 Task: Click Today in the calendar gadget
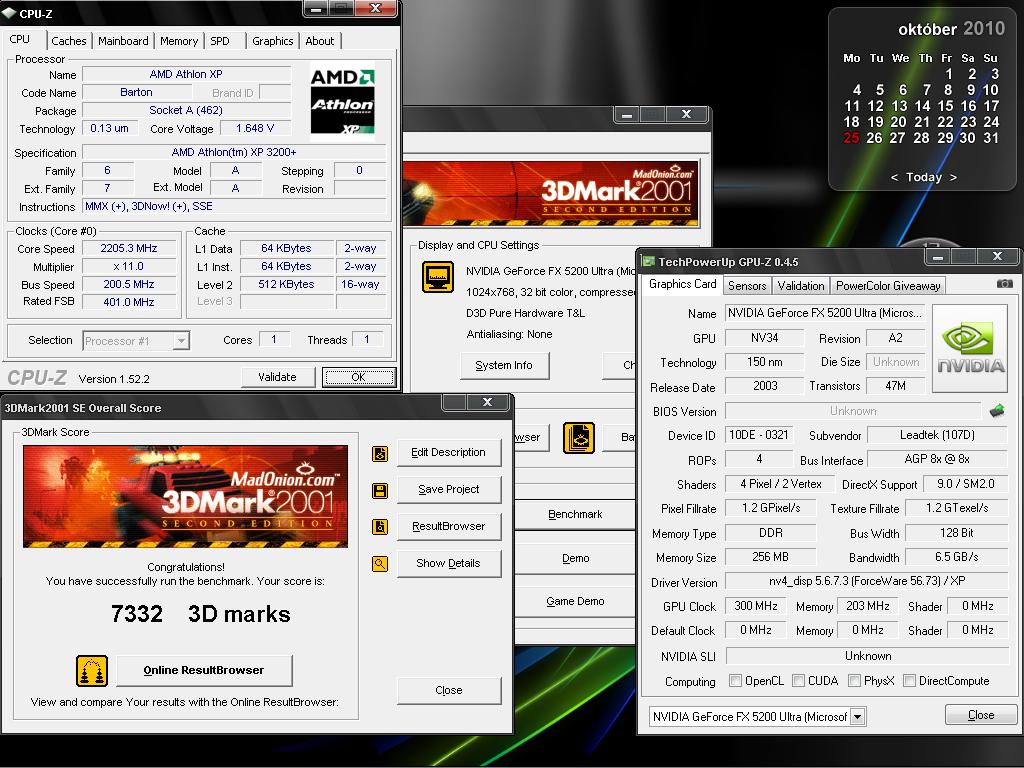[923, 178]
